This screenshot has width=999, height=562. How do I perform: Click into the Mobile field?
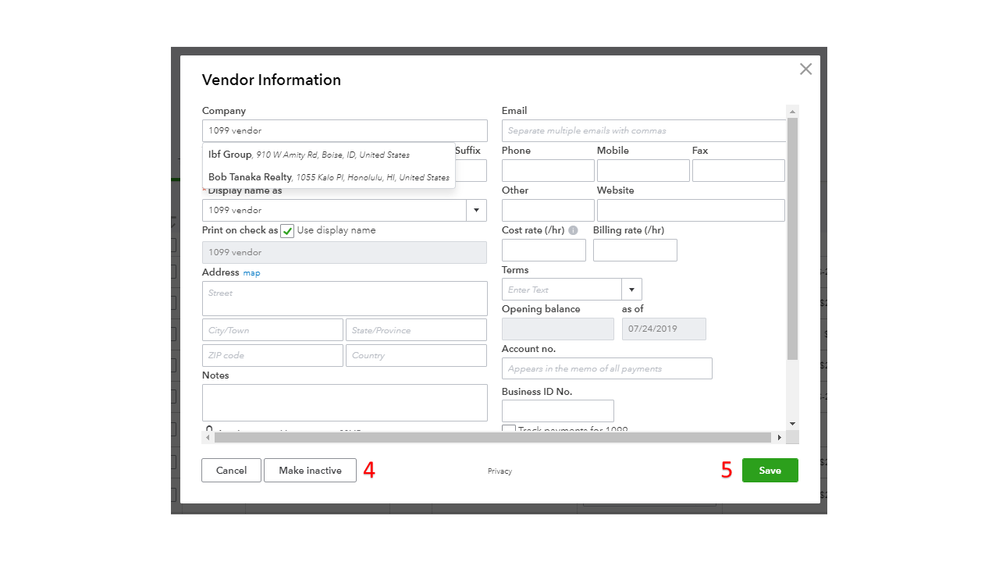643,171
